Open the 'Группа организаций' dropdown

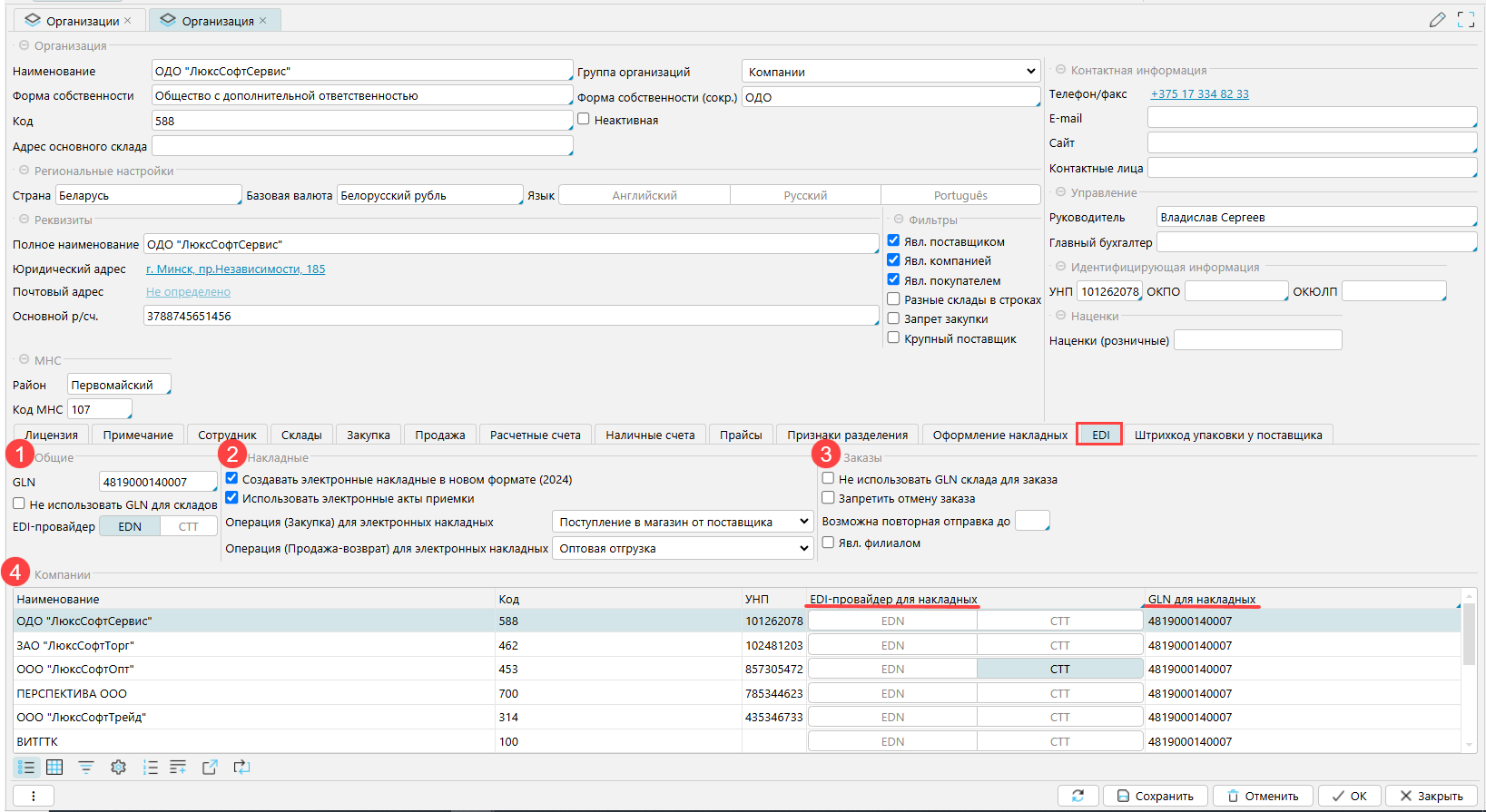point(891,72)
